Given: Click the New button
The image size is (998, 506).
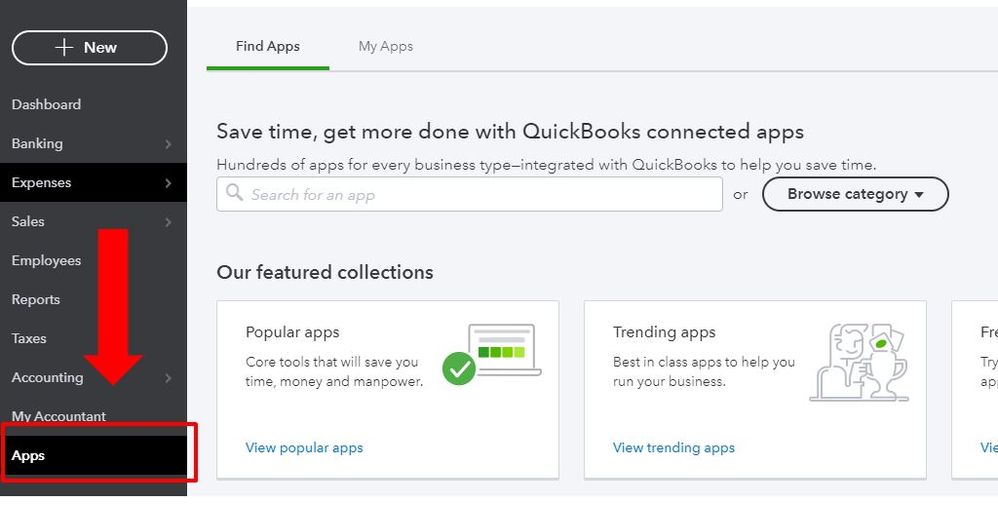Looking at the screenshot, I should [90, 48].
